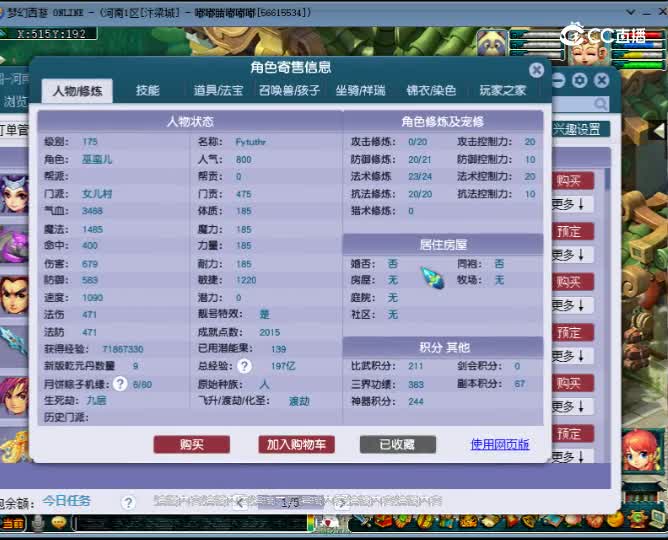Click the topmost 预定 button in the listing
The height and width of the screenshot is (540, 668).
pos(573,231)
